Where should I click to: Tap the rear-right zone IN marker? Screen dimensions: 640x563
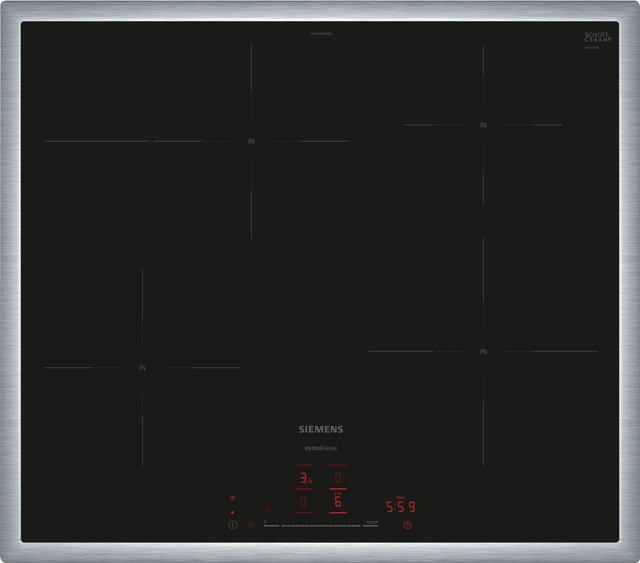(x=483, y=125)
